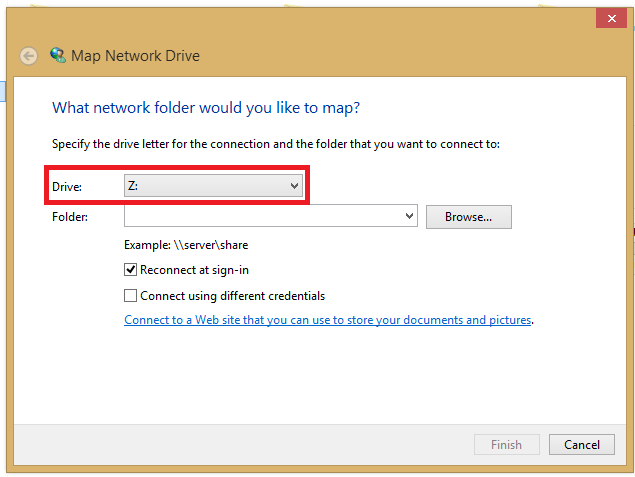Click the Connect using different credentials label

[232, 296]
